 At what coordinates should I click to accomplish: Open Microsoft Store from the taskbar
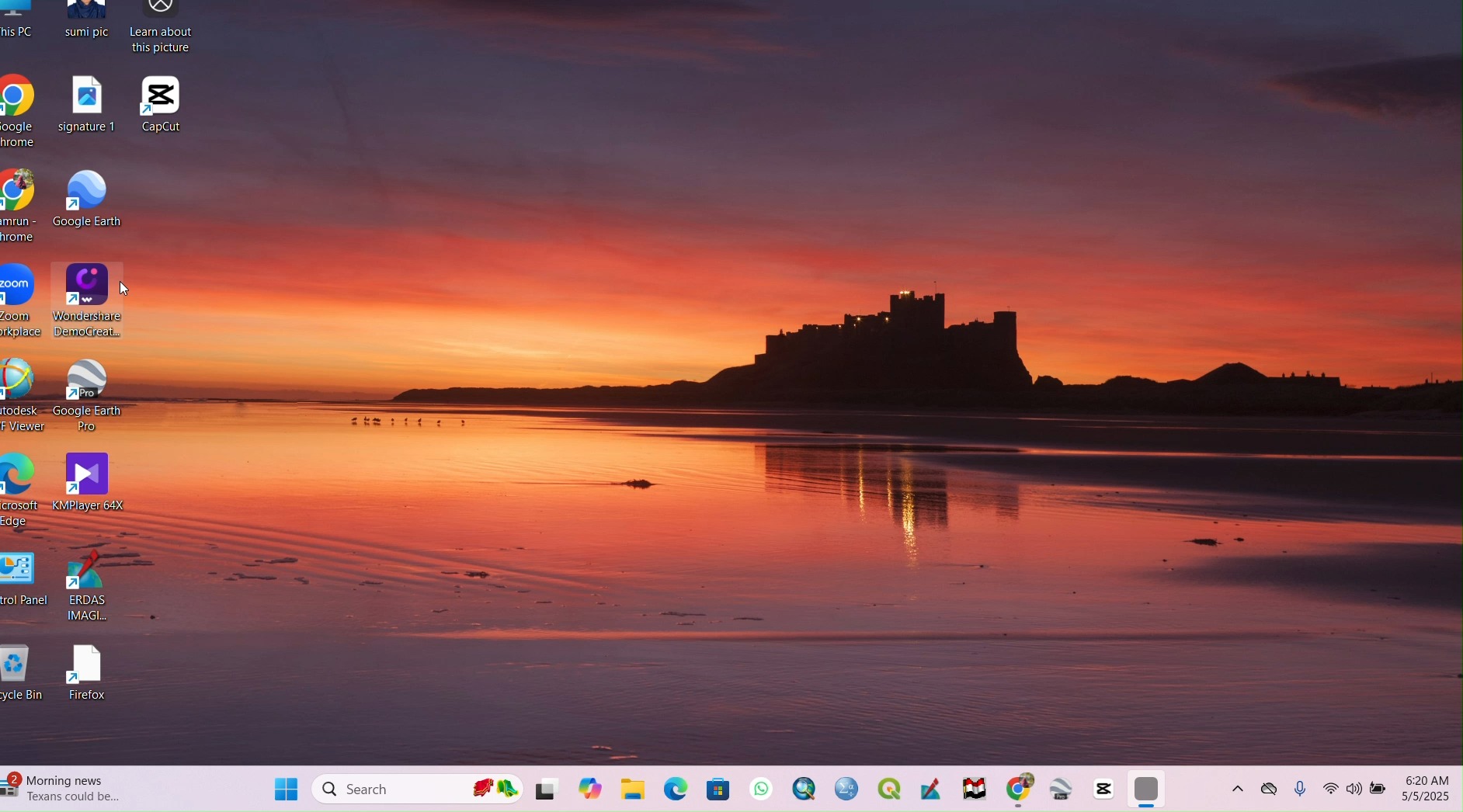[x=720, y=789]
